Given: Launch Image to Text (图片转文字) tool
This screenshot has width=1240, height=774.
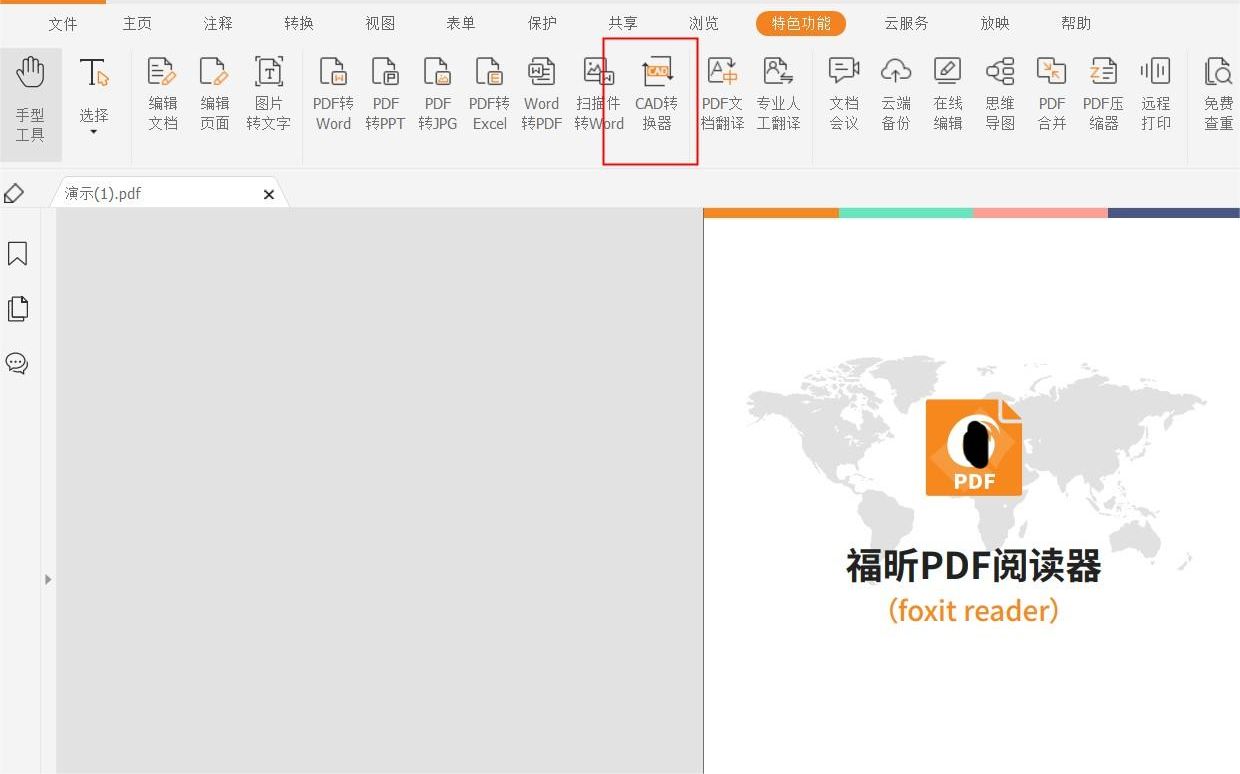Looking at the screenshot, I should [268, 95].
